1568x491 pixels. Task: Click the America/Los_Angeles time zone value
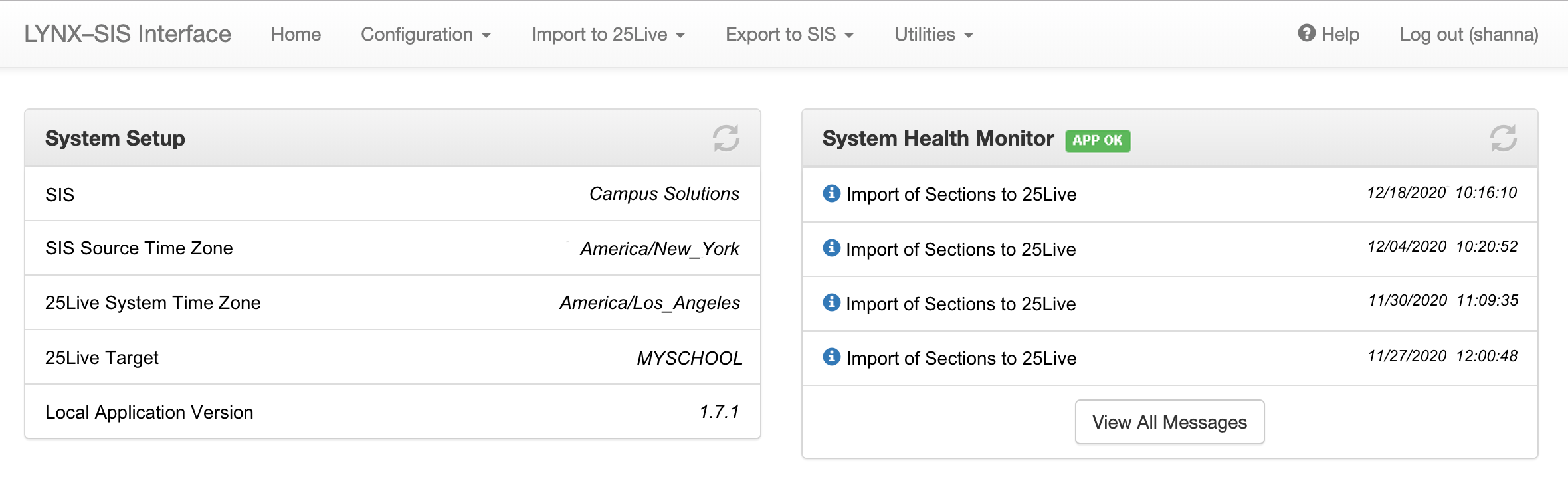(650, 303)
